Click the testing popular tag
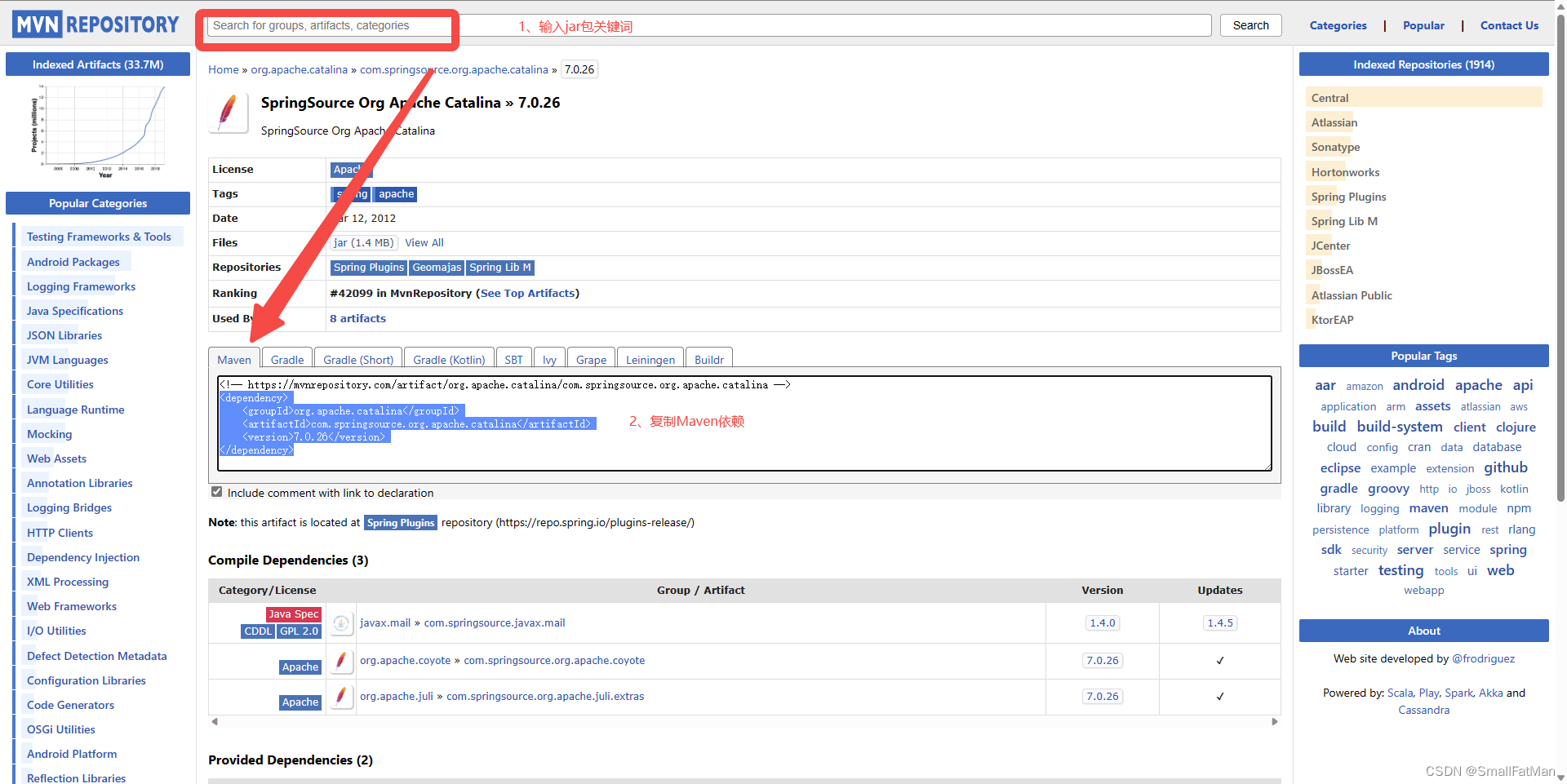 tap(1401, 570)
